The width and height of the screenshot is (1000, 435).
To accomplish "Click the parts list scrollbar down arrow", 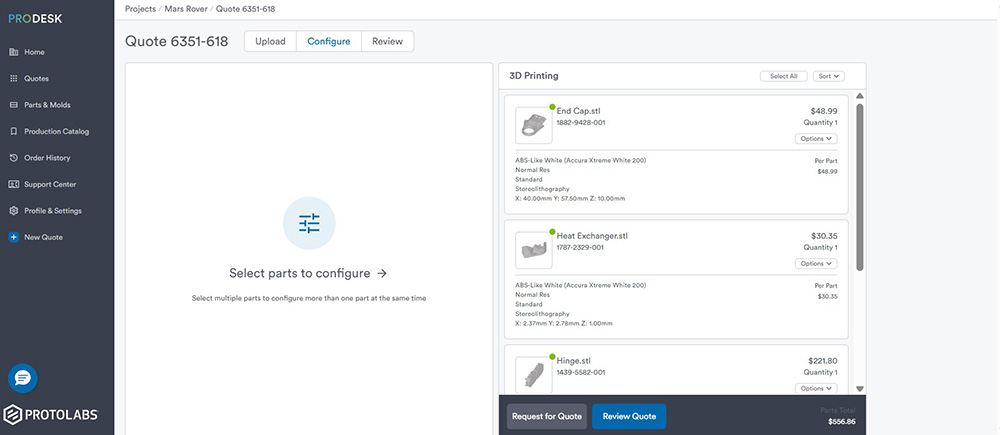I will (859, 388).
